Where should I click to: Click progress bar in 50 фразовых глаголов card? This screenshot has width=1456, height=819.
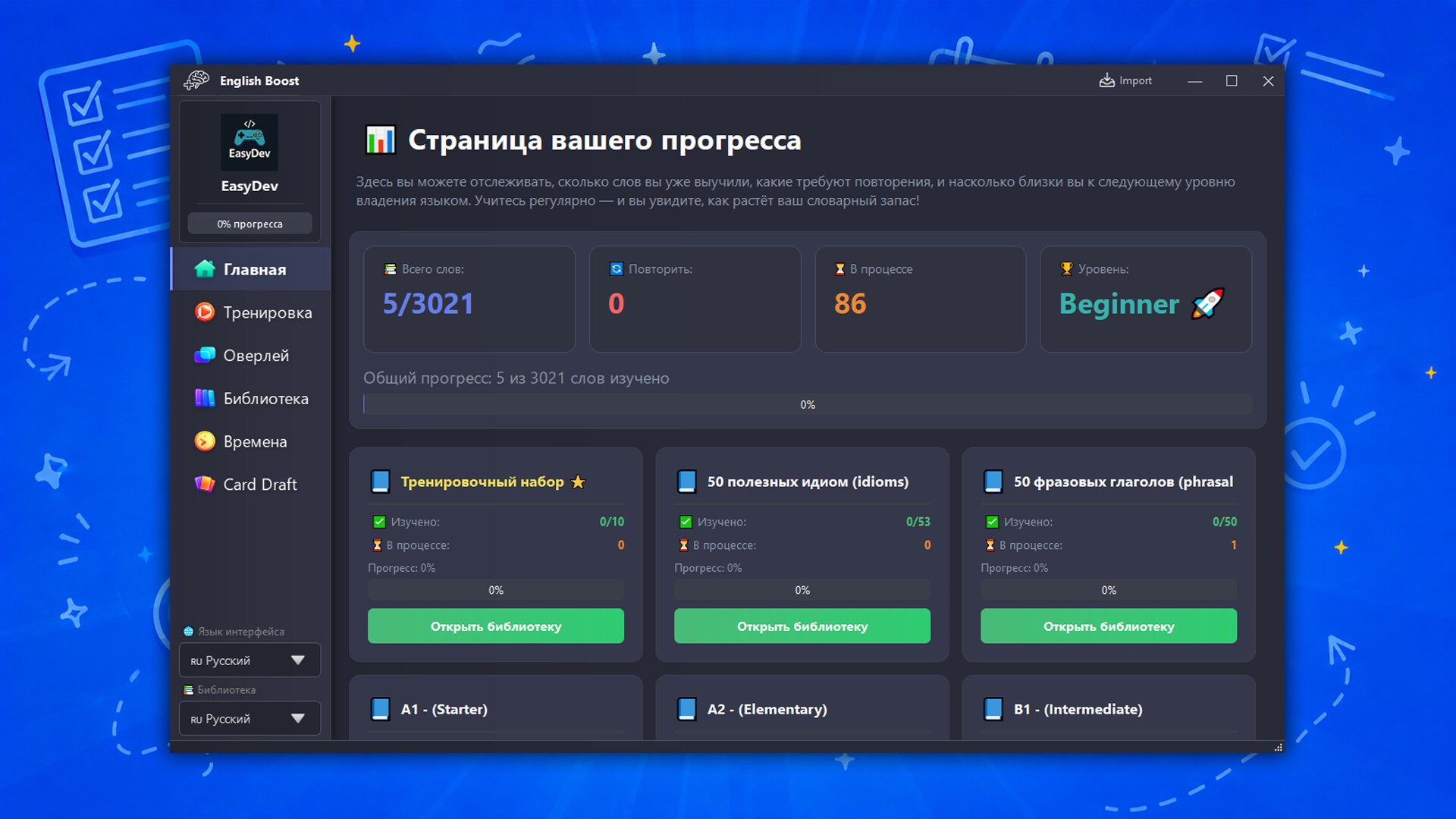(1109, 590)
